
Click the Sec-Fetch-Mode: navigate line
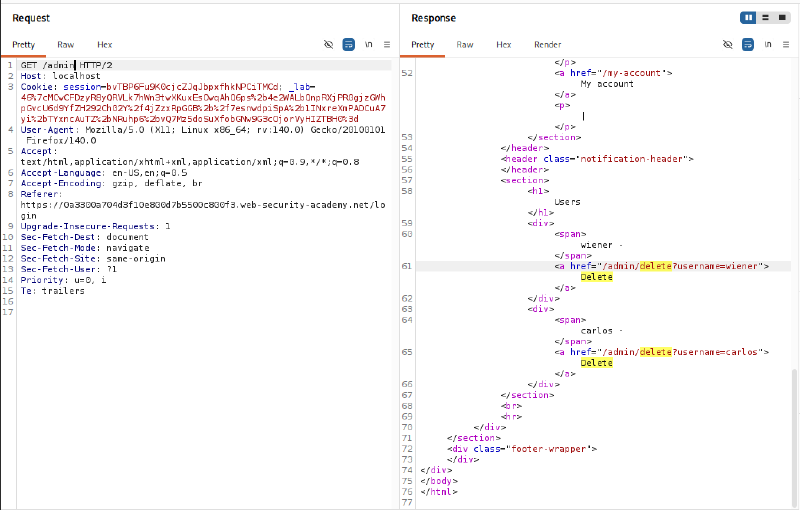point(85,247)
